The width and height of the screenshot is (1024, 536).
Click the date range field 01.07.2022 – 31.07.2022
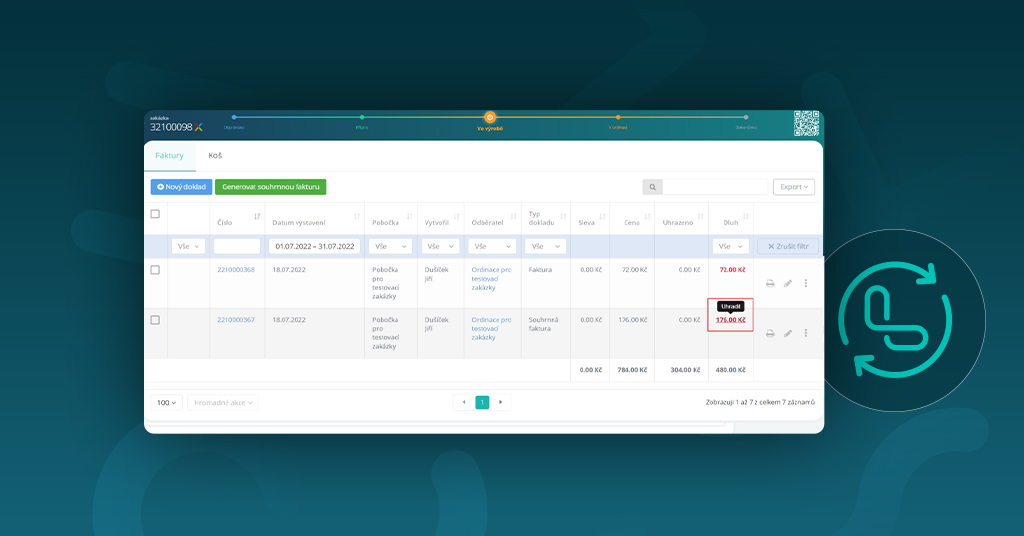point(315,246)
